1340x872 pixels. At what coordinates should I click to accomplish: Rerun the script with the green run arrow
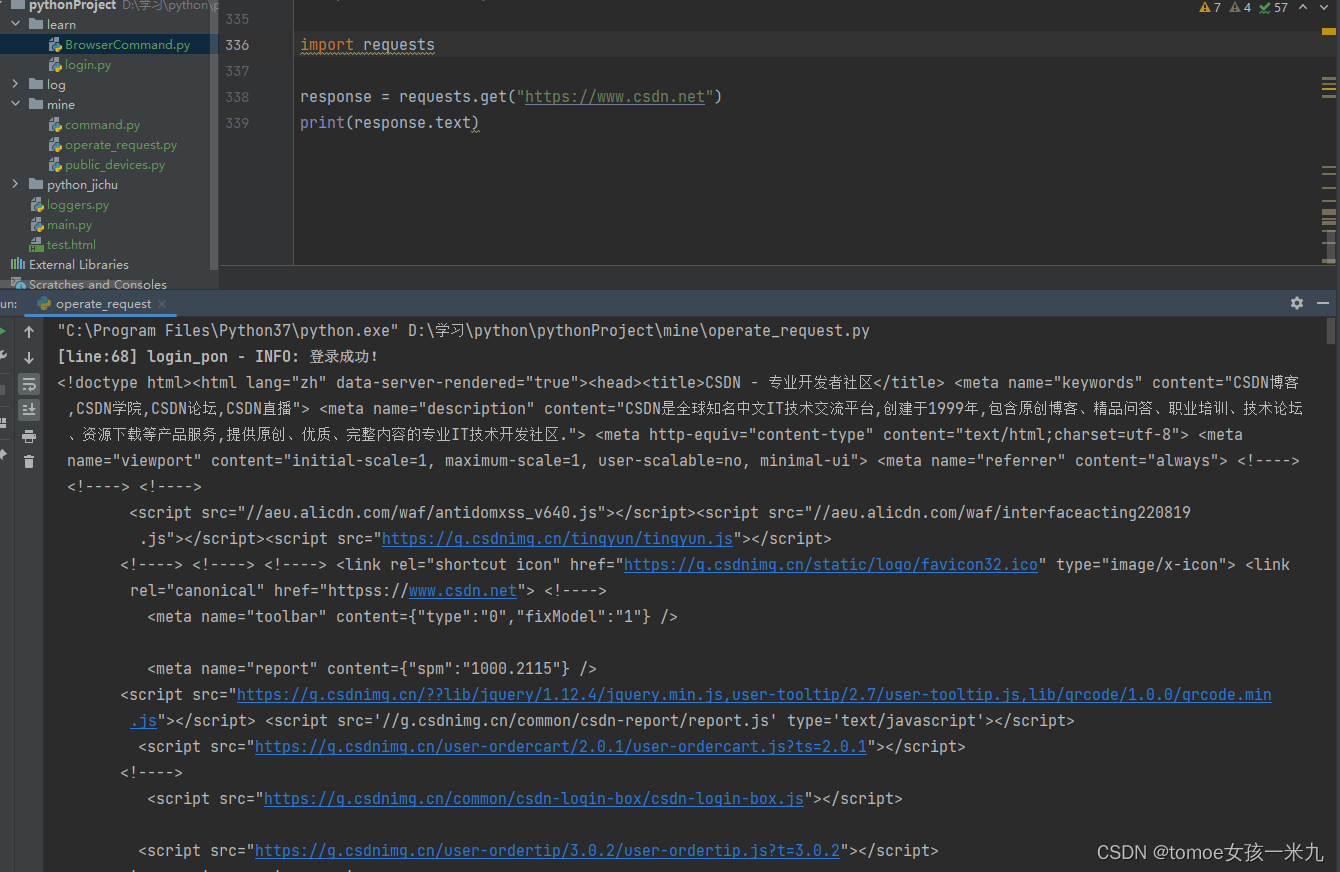coord(2,331)
